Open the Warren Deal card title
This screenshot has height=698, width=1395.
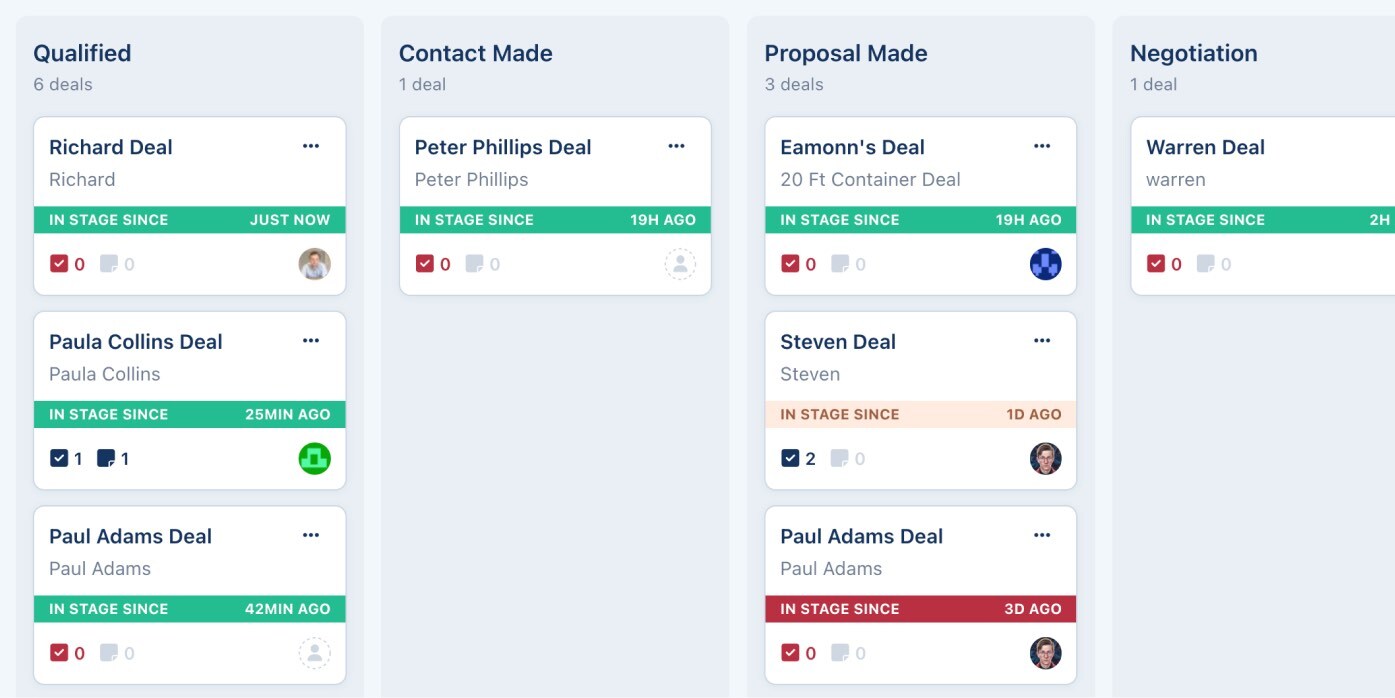click(1205, 147)
